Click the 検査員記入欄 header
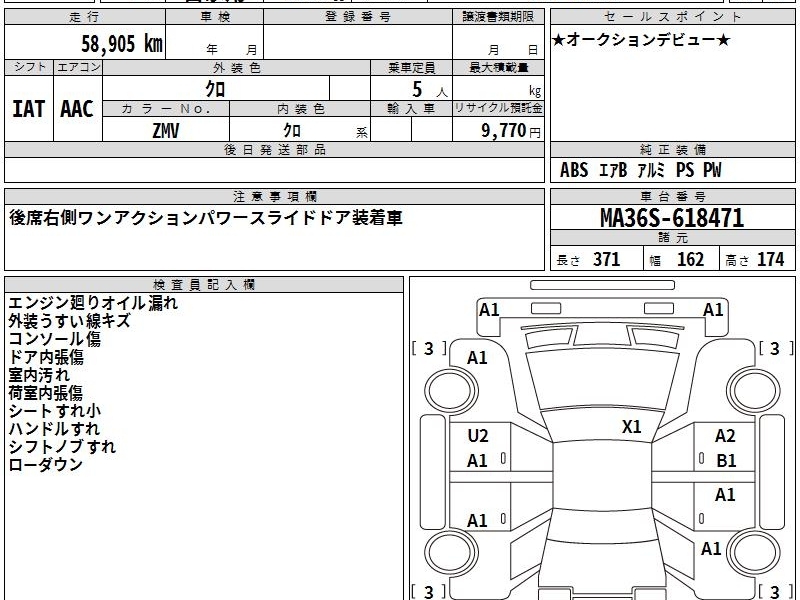 click(x=204, y=285)
